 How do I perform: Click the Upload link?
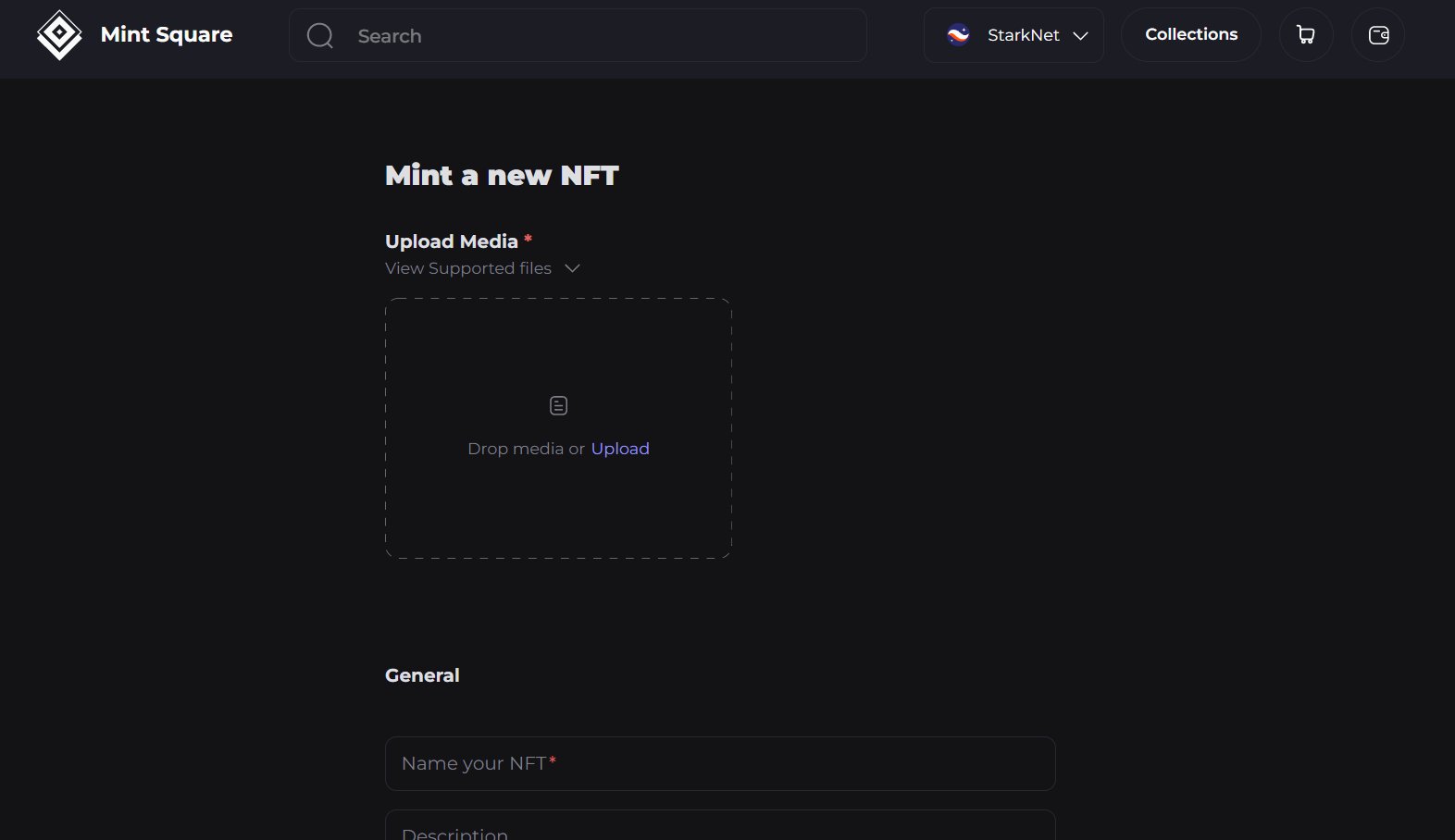click(620, 449)
